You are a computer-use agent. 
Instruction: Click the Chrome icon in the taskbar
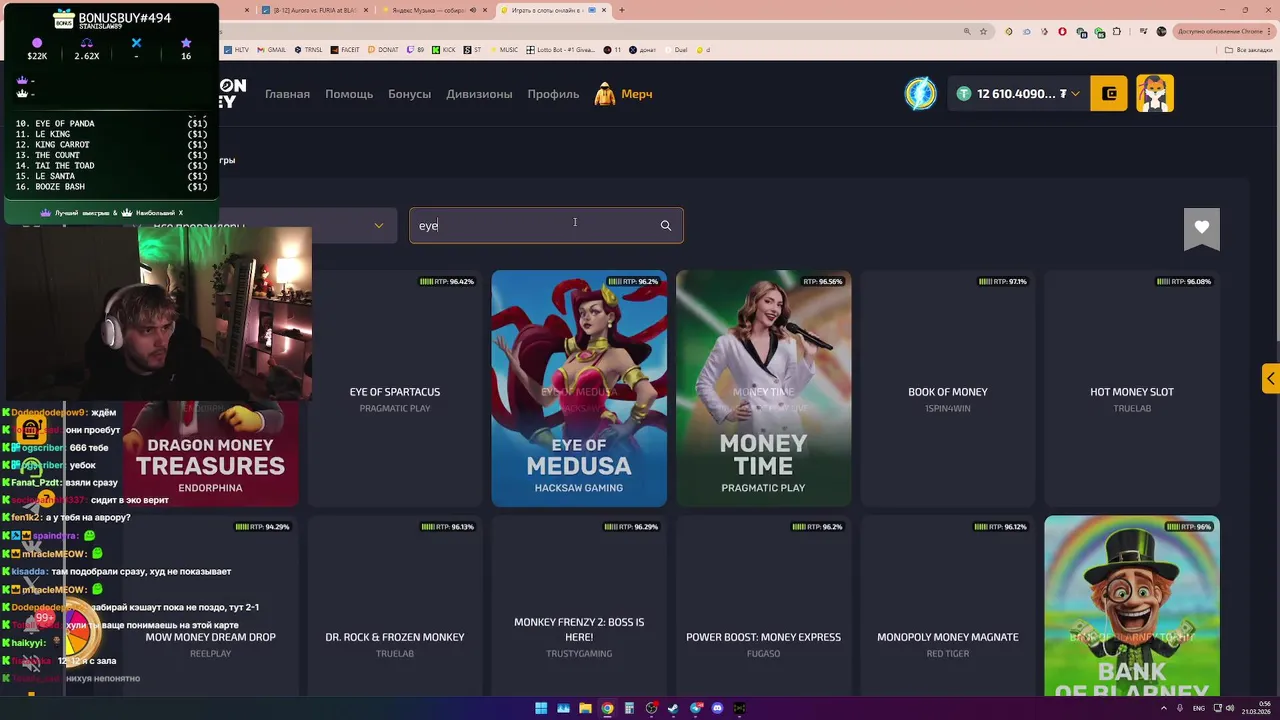607,708
